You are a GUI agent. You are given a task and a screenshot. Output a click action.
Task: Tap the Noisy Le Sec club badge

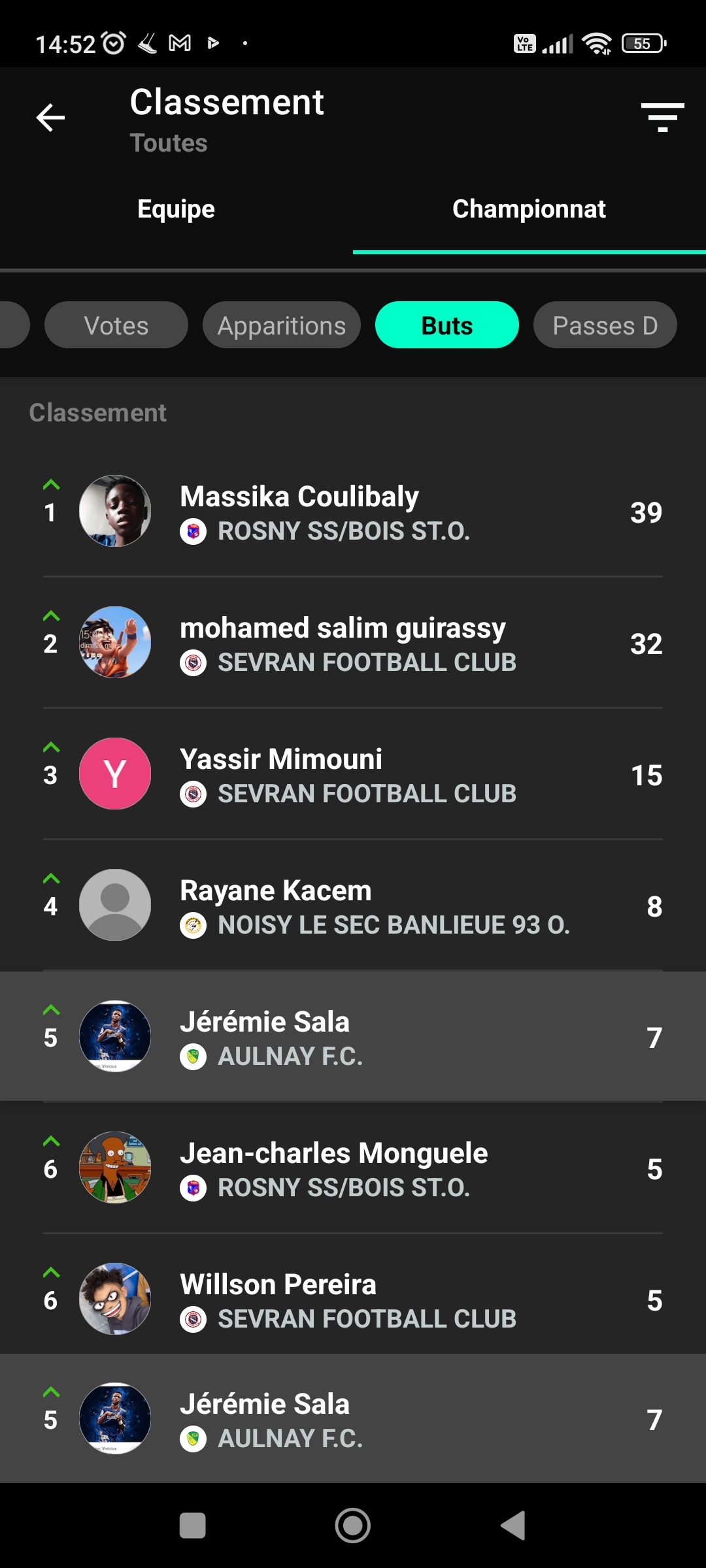coord(193,926)
